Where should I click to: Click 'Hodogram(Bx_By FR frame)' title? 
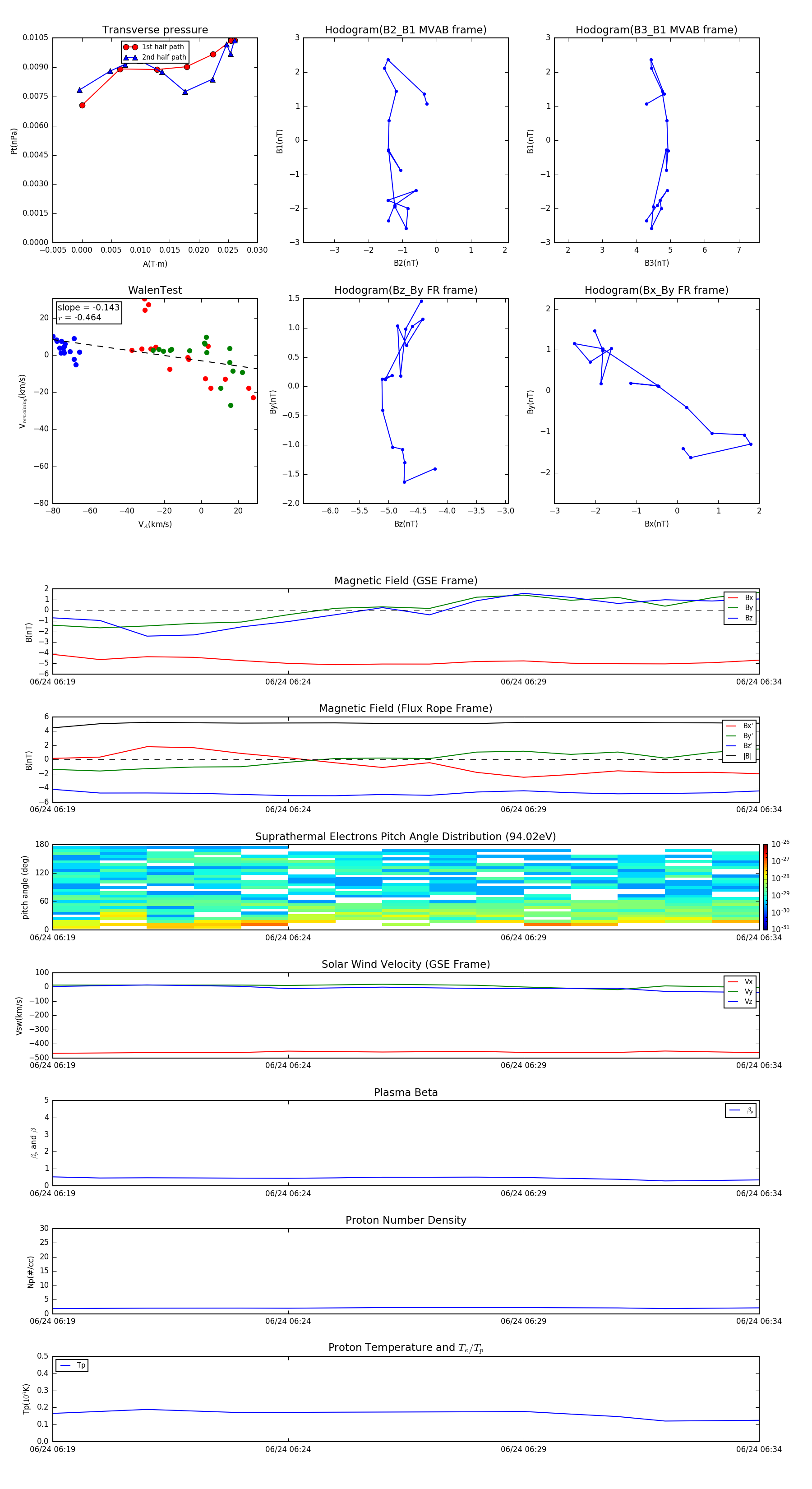(656, 290)
